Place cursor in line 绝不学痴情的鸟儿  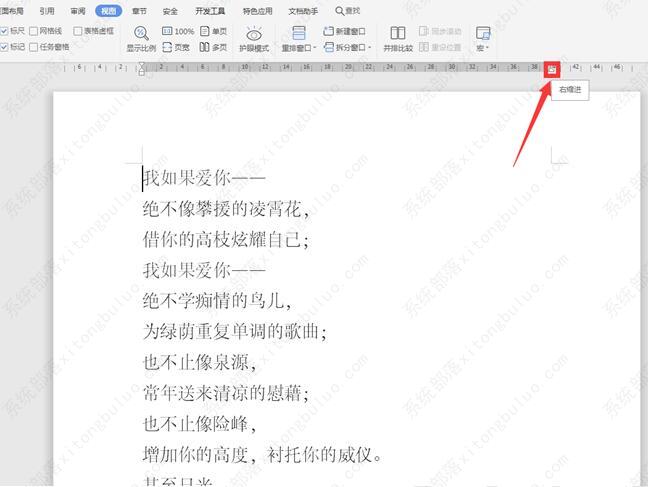pos(217,301)
